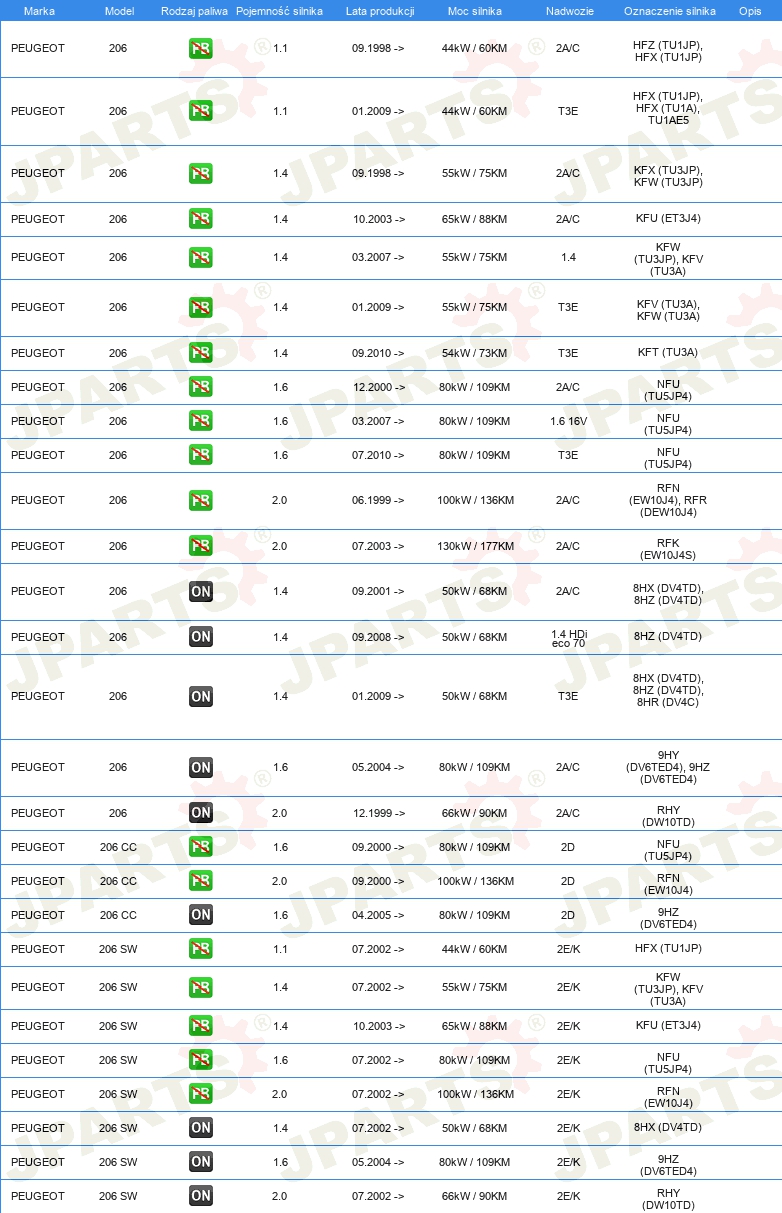Click petrol icon in 206 SW 1.6 07.2002 row
The image size is (782, 1213).
tap(201, 1060)
